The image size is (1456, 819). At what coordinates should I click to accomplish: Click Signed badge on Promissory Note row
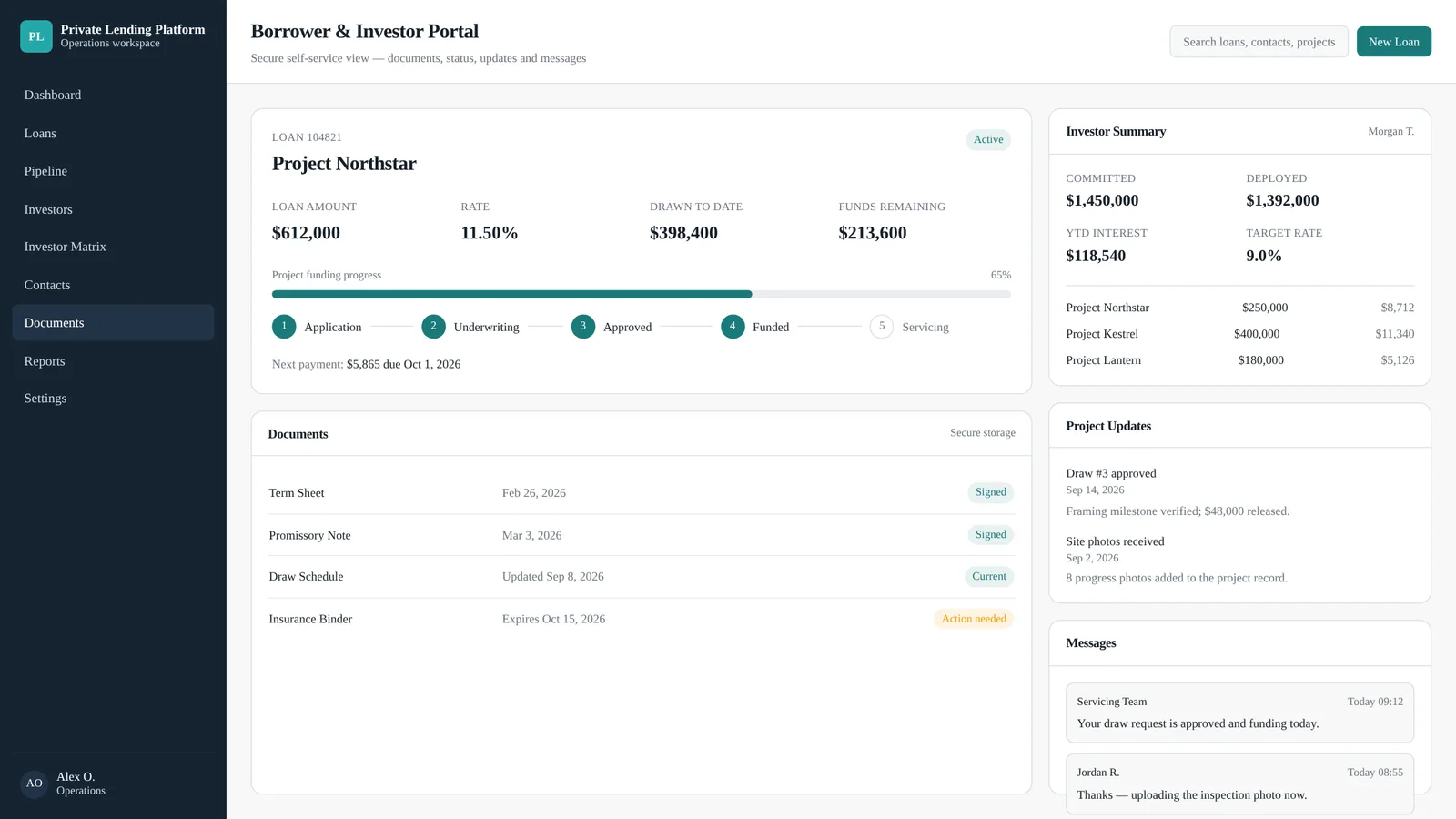[990, 535]
